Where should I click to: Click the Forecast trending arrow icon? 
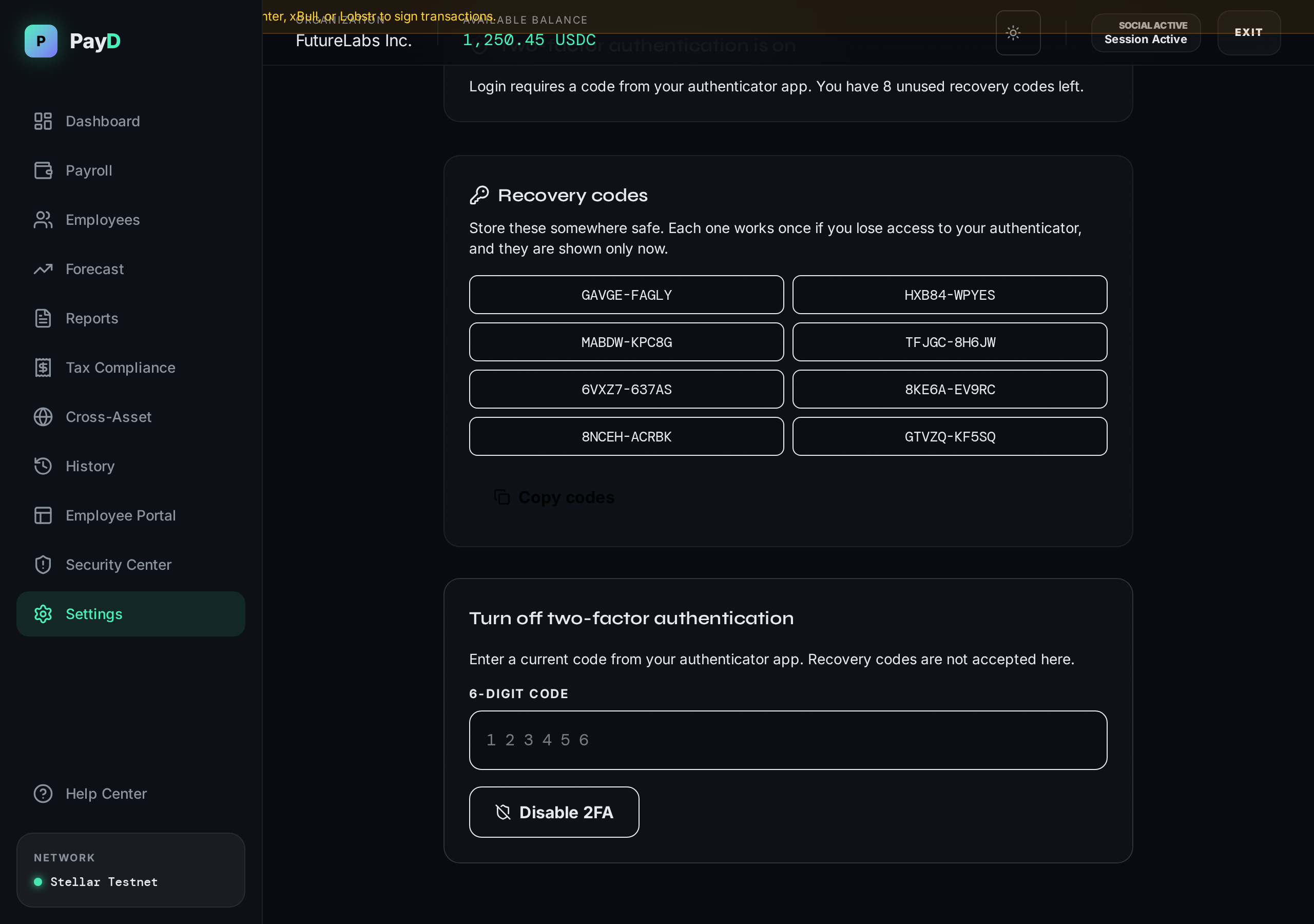tap(43, 268)
